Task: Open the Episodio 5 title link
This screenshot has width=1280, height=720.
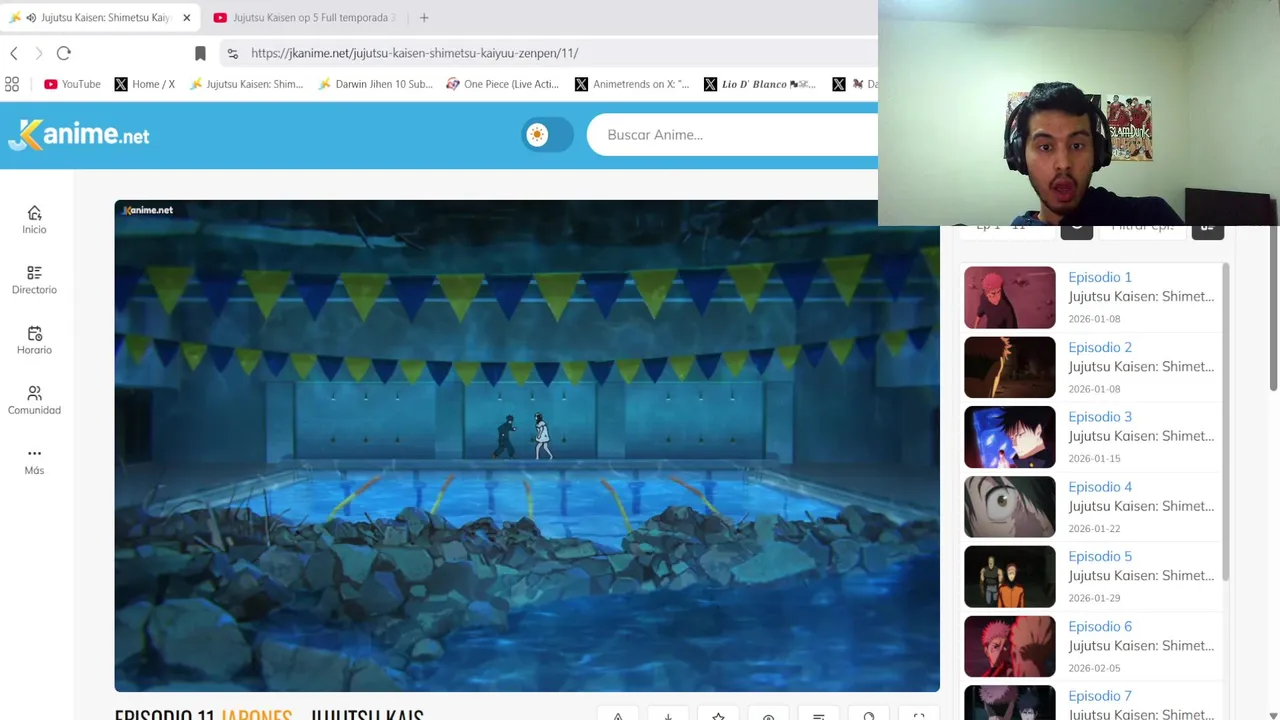Action: click(1100, 556)
